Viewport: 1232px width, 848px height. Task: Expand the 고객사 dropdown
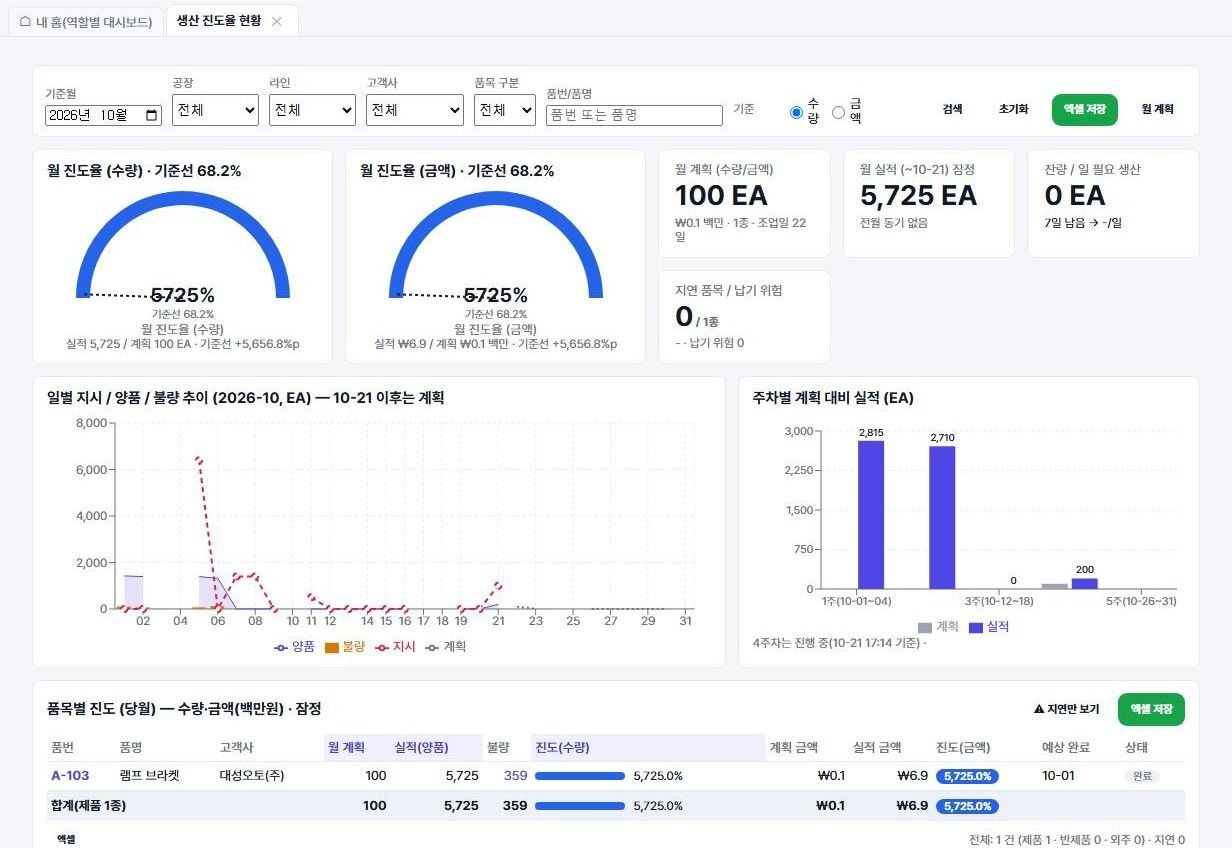[x=415, y=110]
